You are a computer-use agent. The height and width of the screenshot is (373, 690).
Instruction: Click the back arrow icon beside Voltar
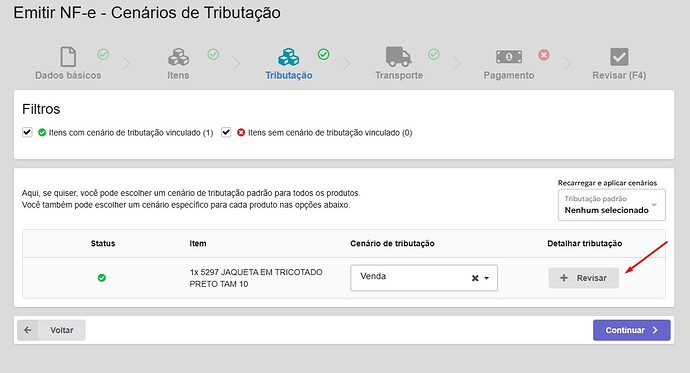tap(28, 330)
